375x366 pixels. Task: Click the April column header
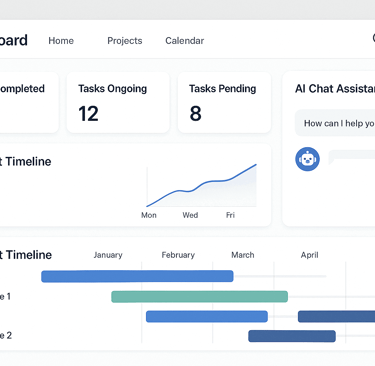coord(309,255)
